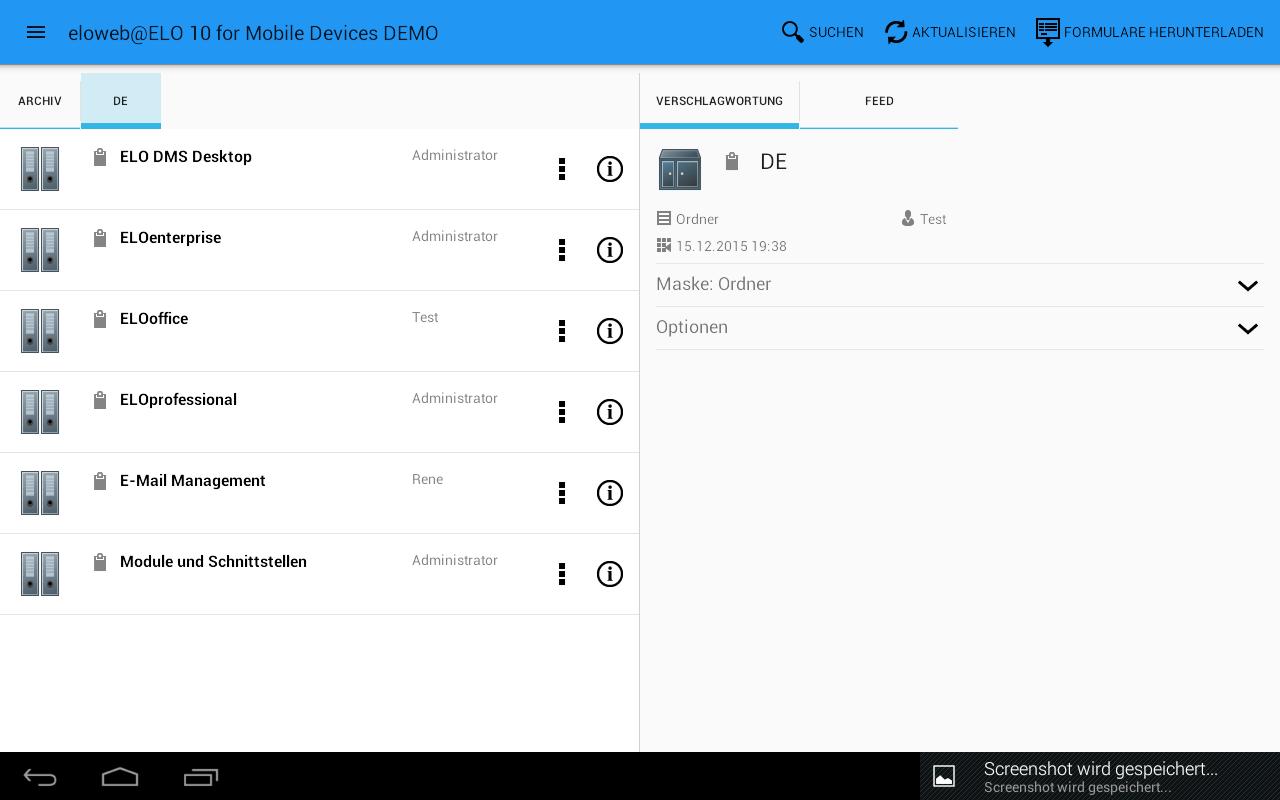This screenshot has width=1280, height=800.
Task: Click the eloweb@ELO 10 app title
Action: [253, 33]
